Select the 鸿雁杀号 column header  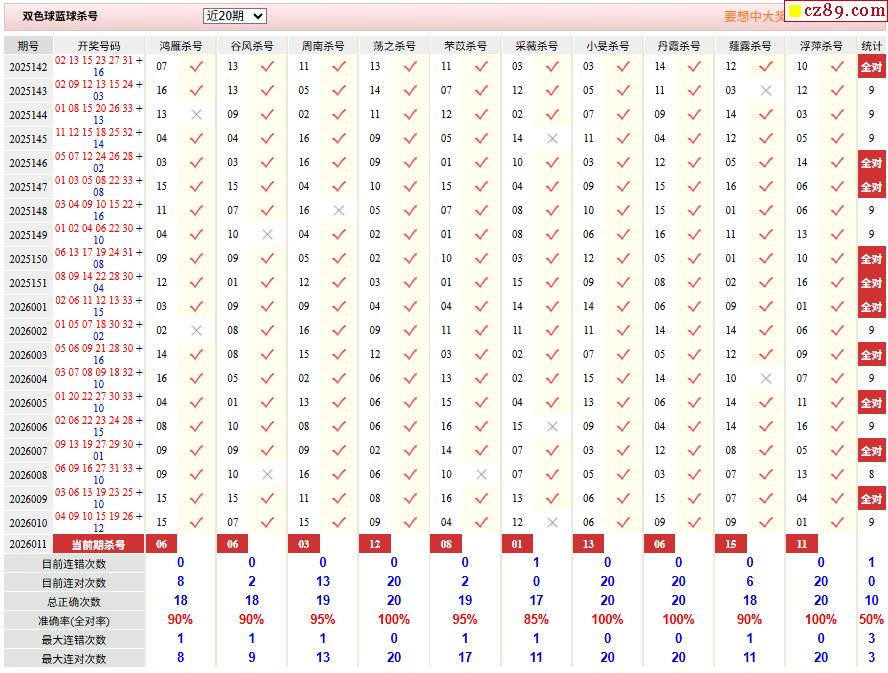[x=180, y=46]
